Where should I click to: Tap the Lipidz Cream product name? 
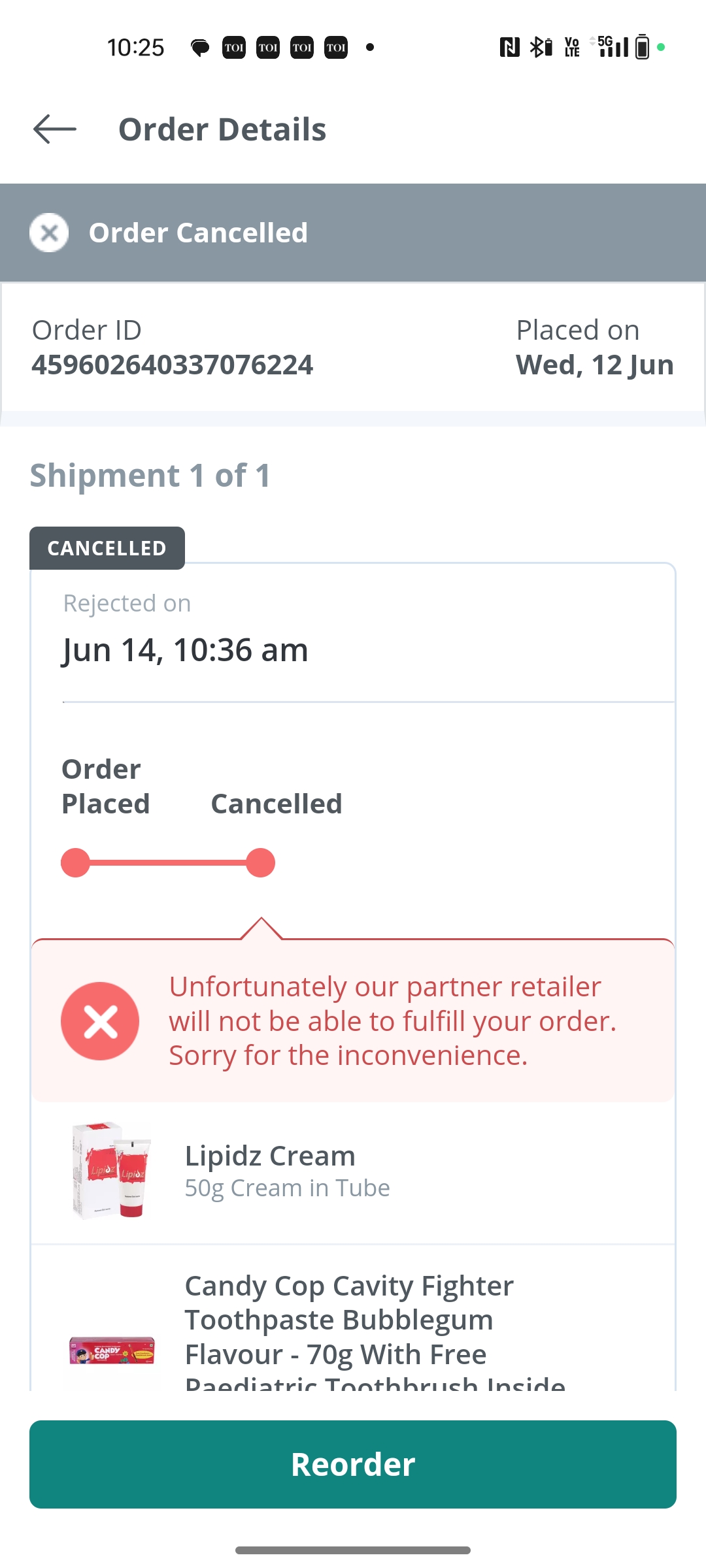tap(270, 1156)
